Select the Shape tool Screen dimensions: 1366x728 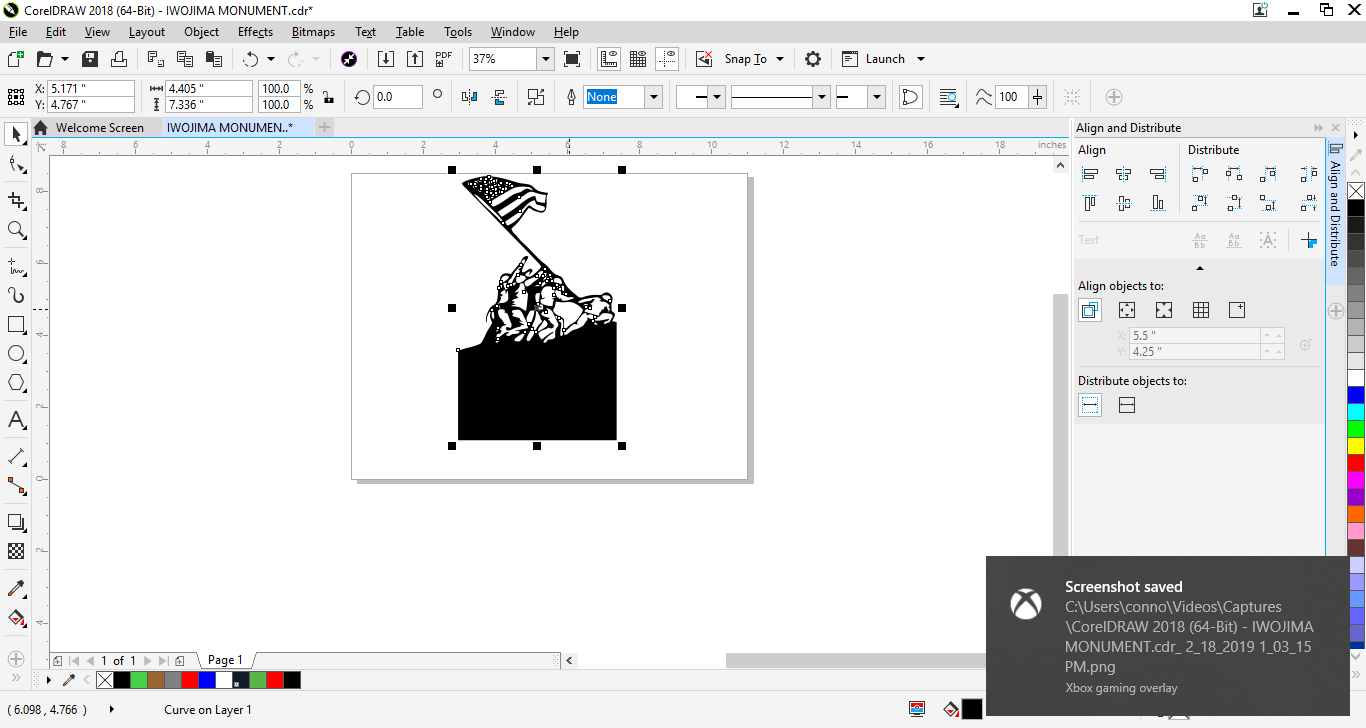click(x=16, y=165)
